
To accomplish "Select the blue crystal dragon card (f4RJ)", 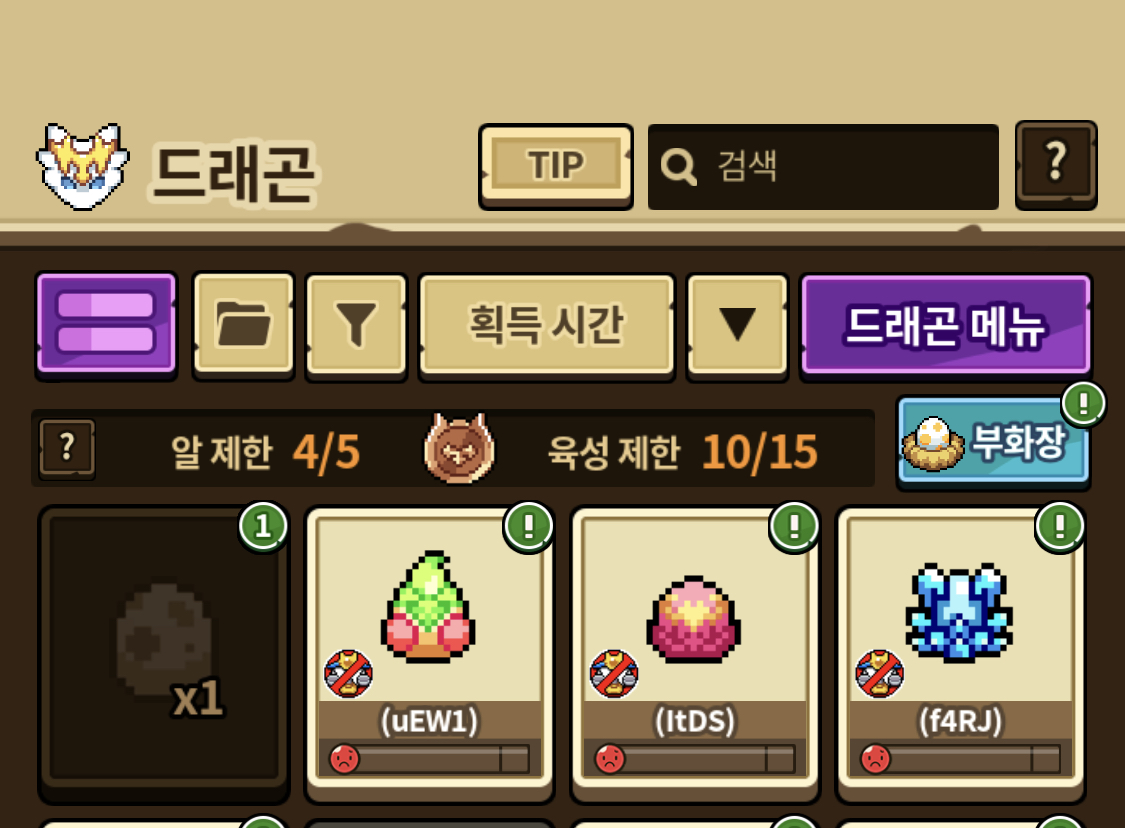I will [x=961, y=654].
